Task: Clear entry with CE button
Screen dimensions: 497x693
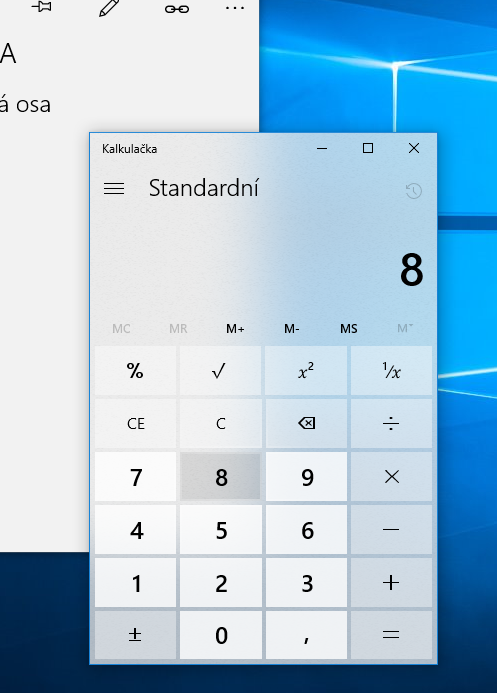Action: 135,423
